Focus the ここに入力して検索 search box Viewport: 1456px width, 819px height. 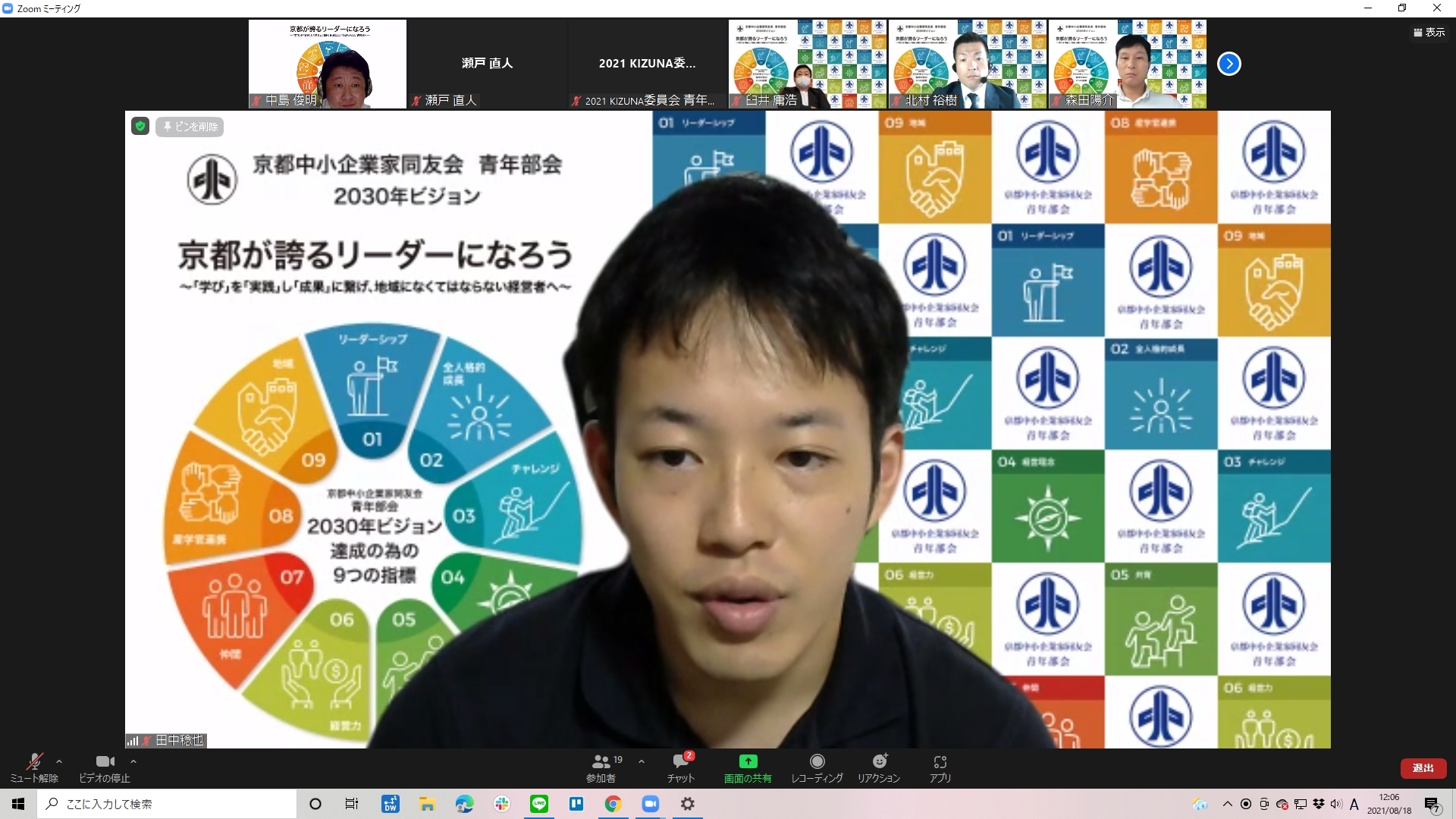coord(167,804)
